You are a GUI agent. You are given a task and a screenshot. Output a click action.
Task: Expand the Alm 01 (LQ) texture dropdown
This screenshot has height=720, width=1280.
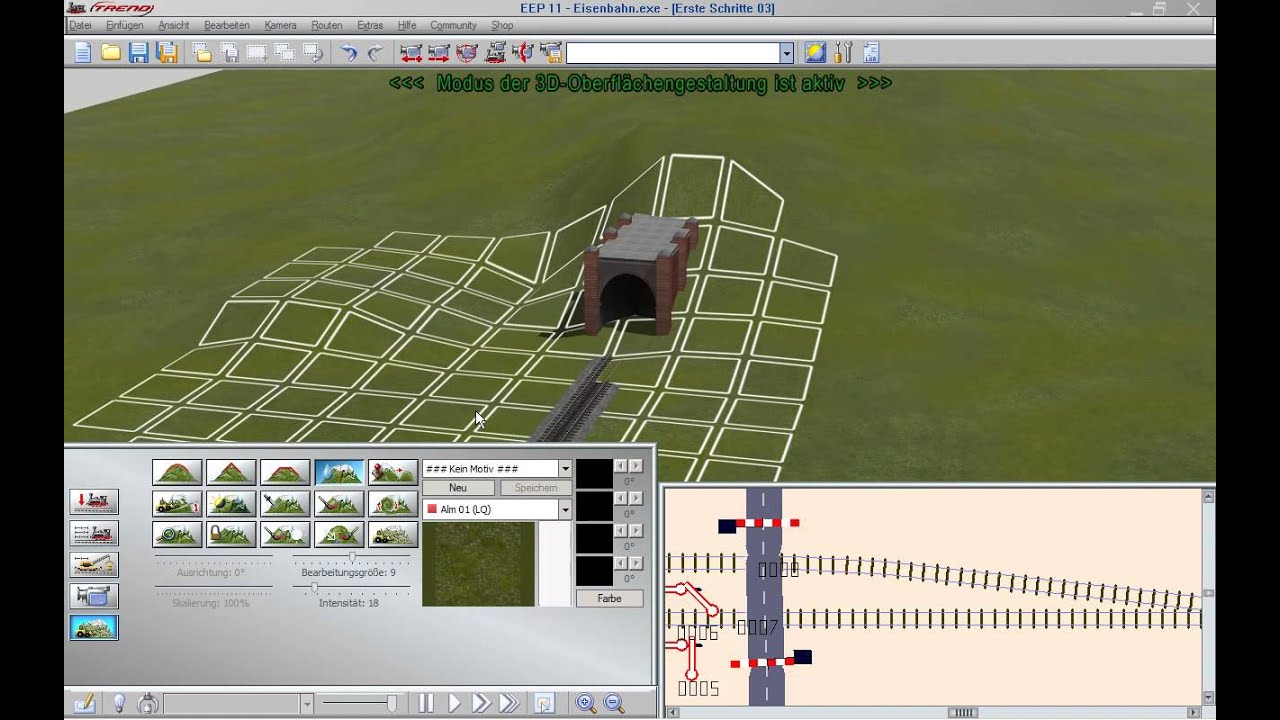click(x=565, y=509)
